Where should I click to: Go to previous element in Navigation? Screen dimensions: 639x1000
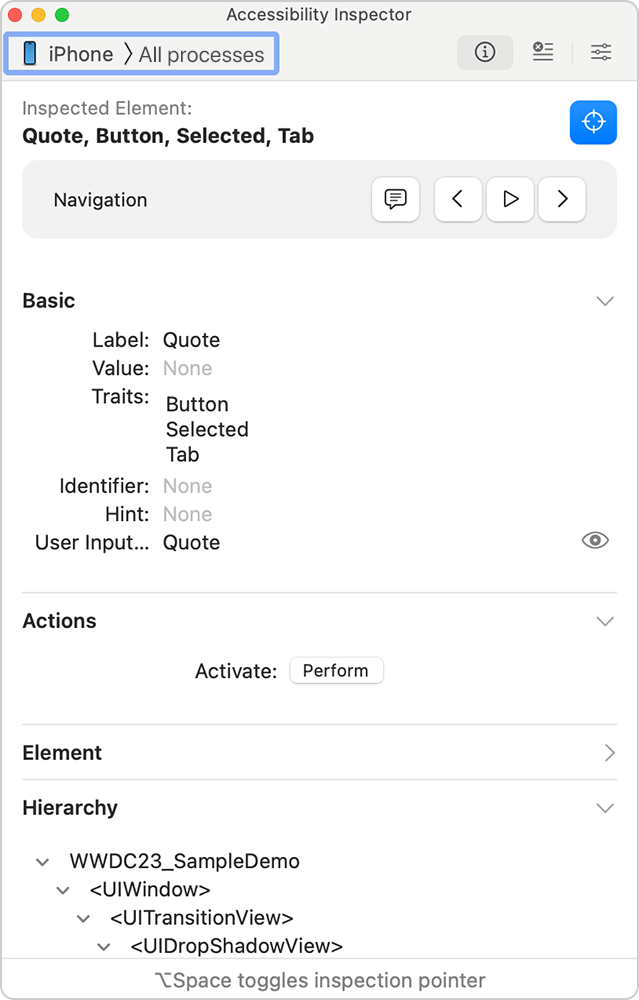coord(458,199)
